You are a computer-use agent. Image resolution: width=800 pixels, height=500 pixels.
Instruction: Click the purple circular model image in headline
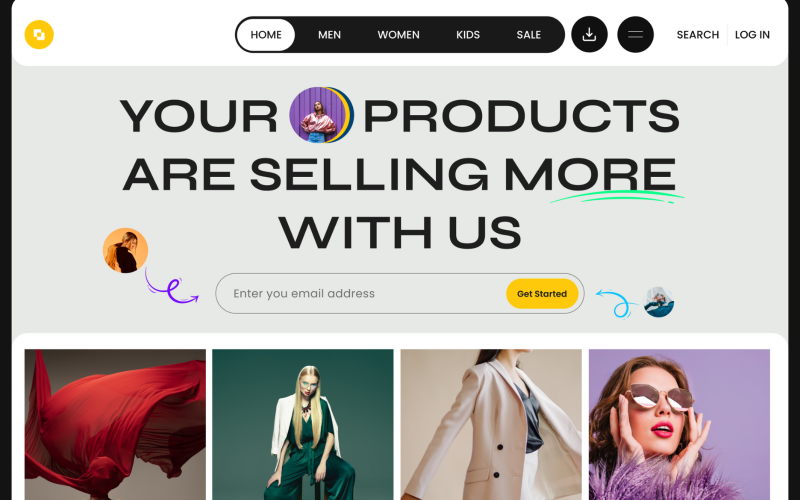[321, 115]
